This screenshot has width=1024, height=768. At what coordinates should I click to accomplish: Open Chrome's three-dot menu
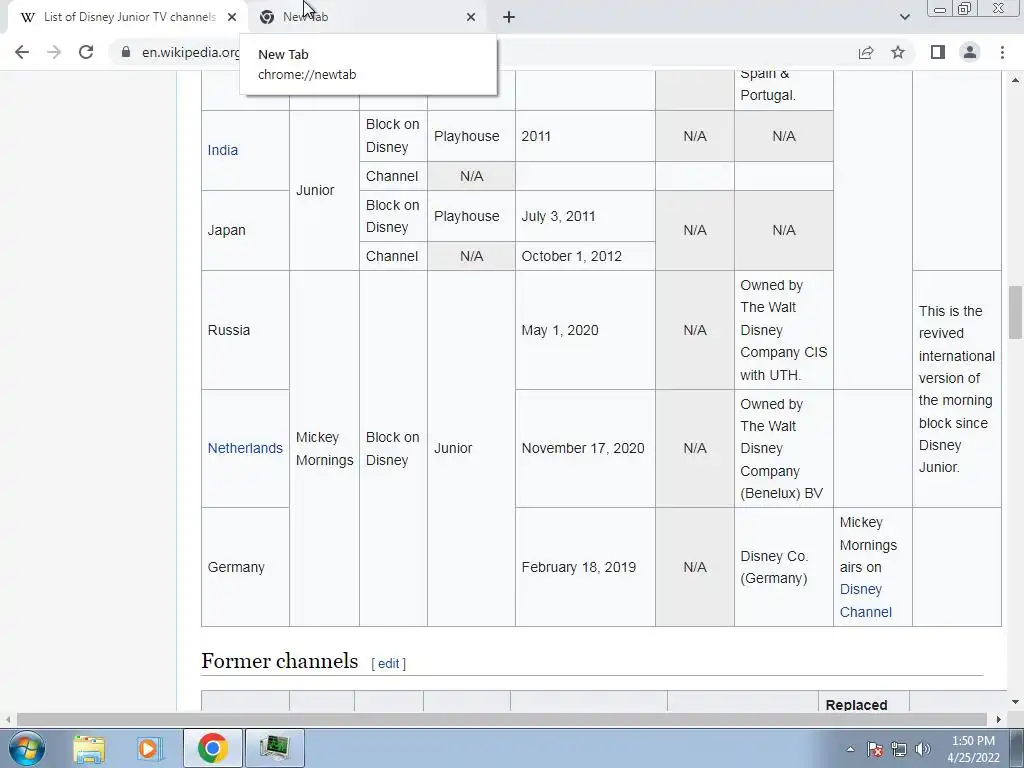pyautogui.click(x=1002, y=52)
